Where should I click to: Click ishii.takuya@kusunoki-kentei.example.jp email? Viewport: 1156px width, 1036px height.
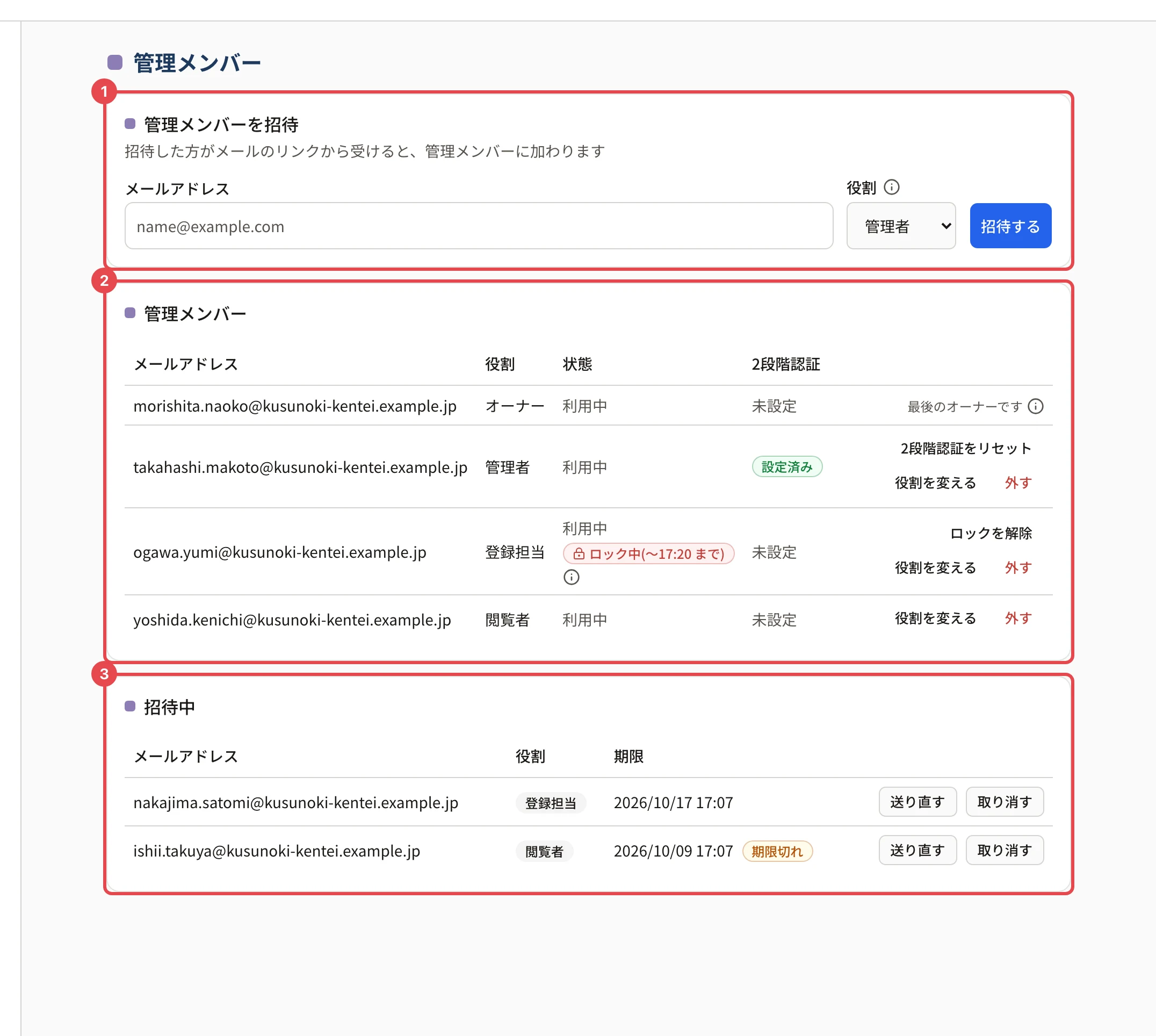pyautogui.click(x=277, y=851)
